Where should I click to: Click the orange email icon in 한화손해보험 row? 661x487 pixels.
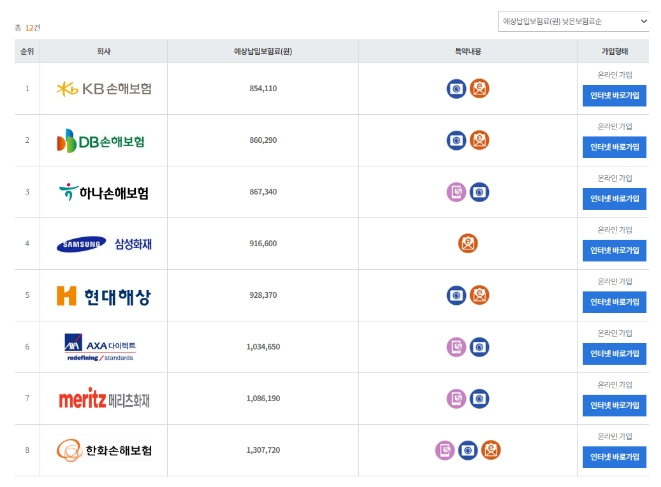click(x=491, y=450)
